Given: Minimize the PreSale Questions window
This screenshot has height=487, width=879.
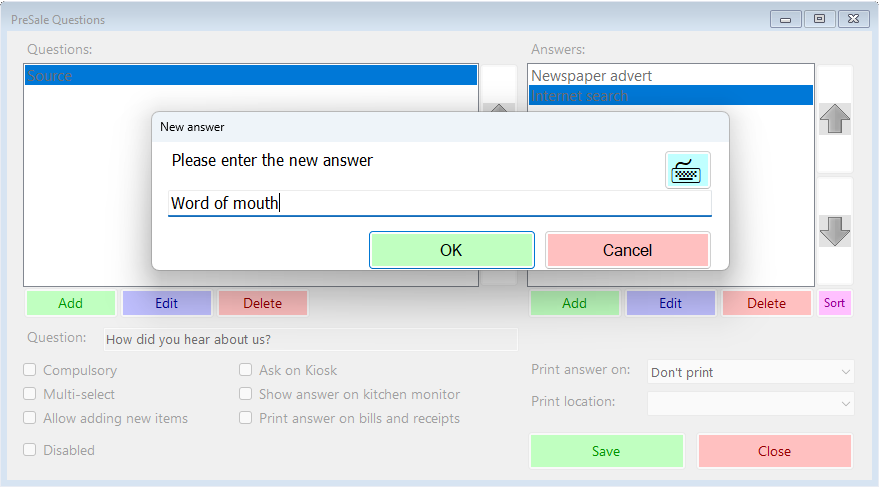Looking at the screenshot, I should (x=785, y=20).
